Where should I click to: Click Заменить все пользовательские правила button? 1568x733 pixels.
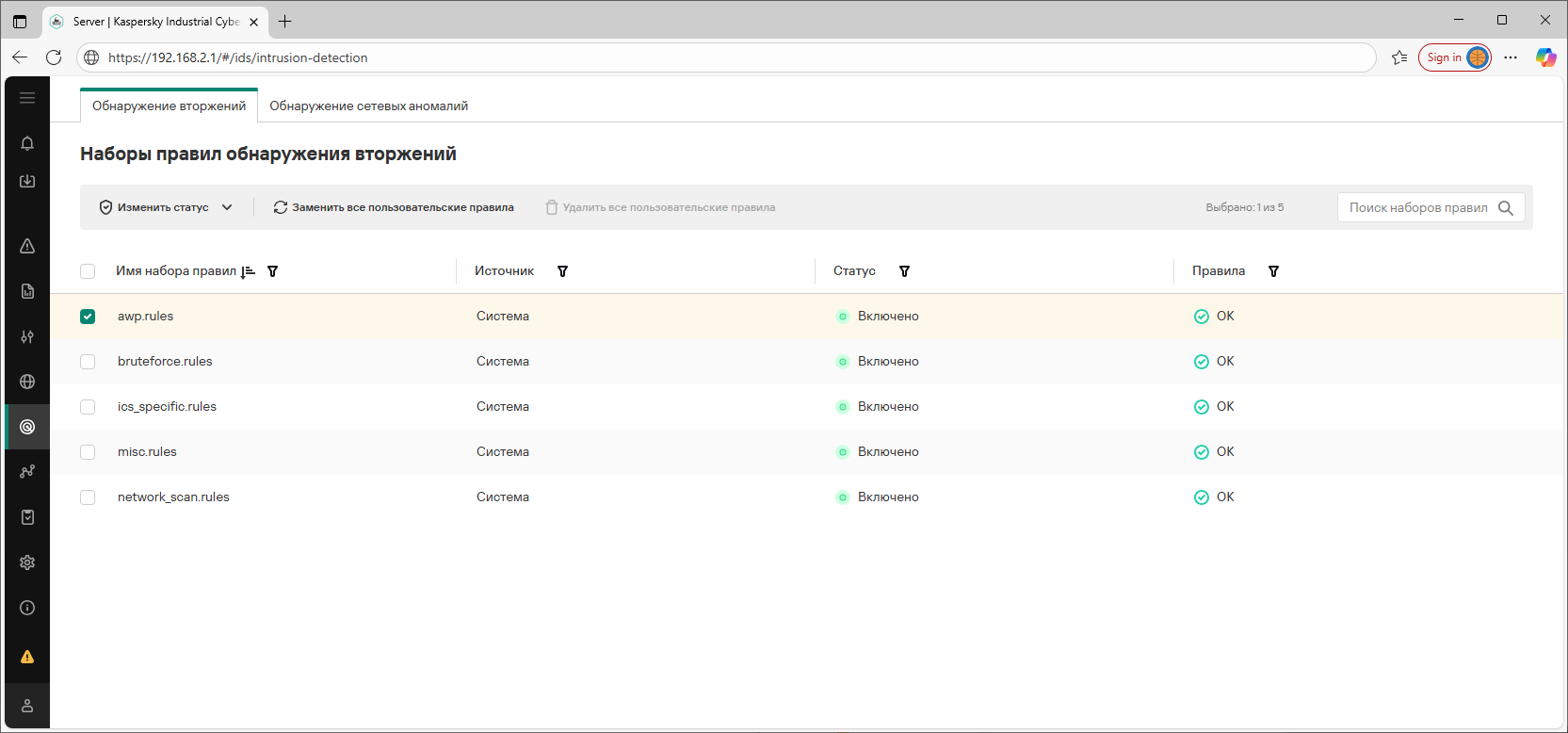[394, 207]
